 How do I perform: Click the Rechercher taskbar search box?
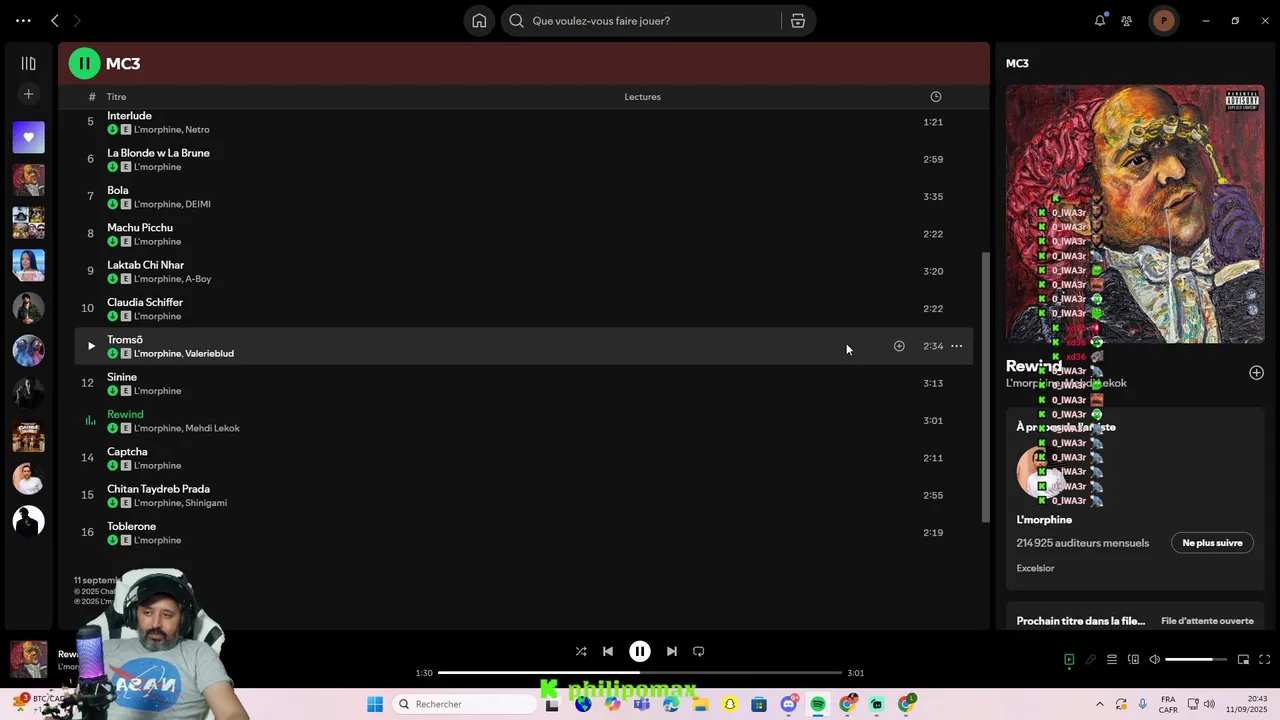click(x=464, y=704)
